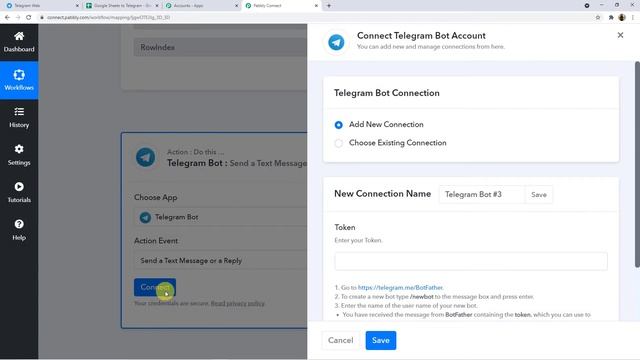
Task: Click the Action : Do this text
Action: [195, 152]
